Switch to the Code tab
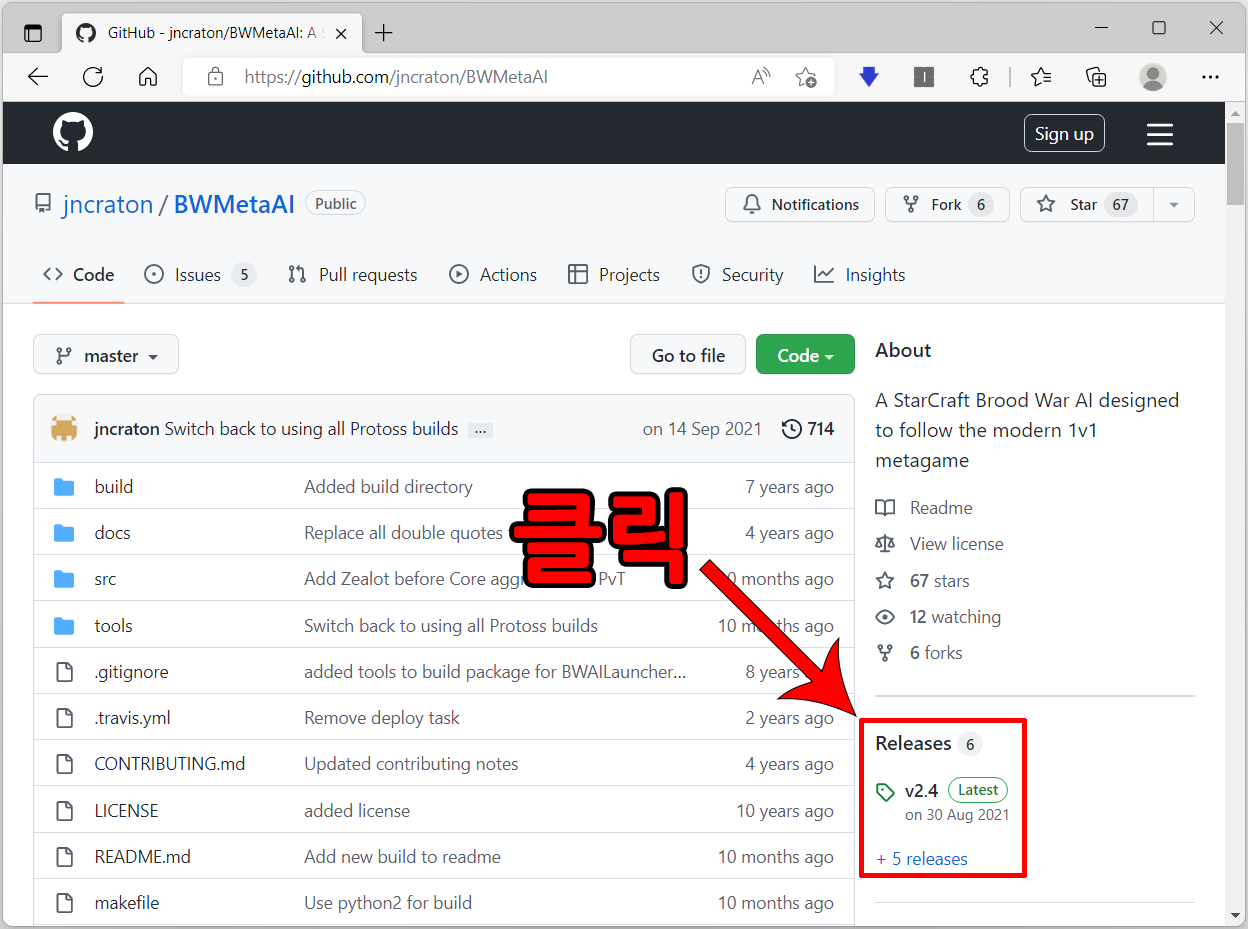Image resolution: width=1248 pixels, height=929 pixels. coord(79,275)
